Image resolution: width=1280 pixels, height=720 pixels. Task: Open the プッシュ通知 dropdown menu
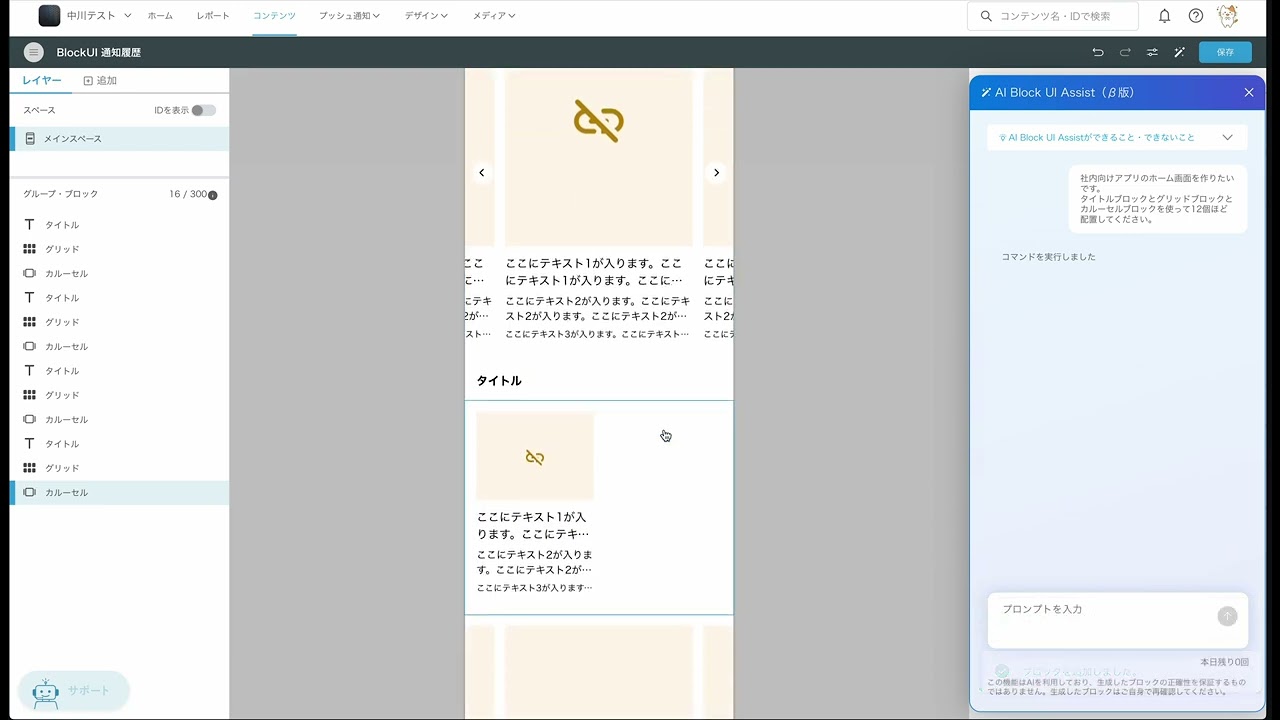[x=349, y=16]
